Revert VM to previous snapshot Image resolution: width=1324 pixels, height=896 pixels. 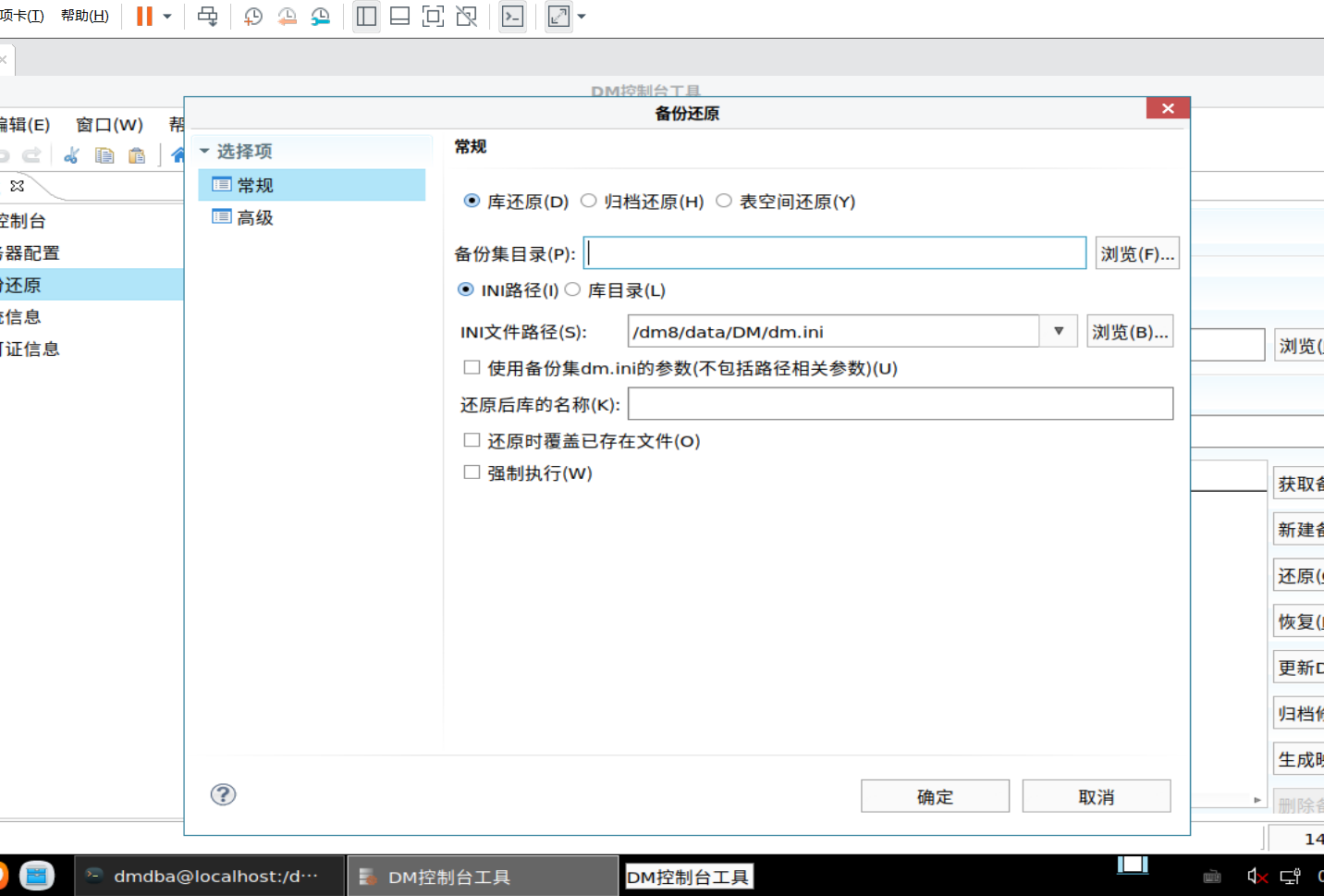[x=287, y=16]
